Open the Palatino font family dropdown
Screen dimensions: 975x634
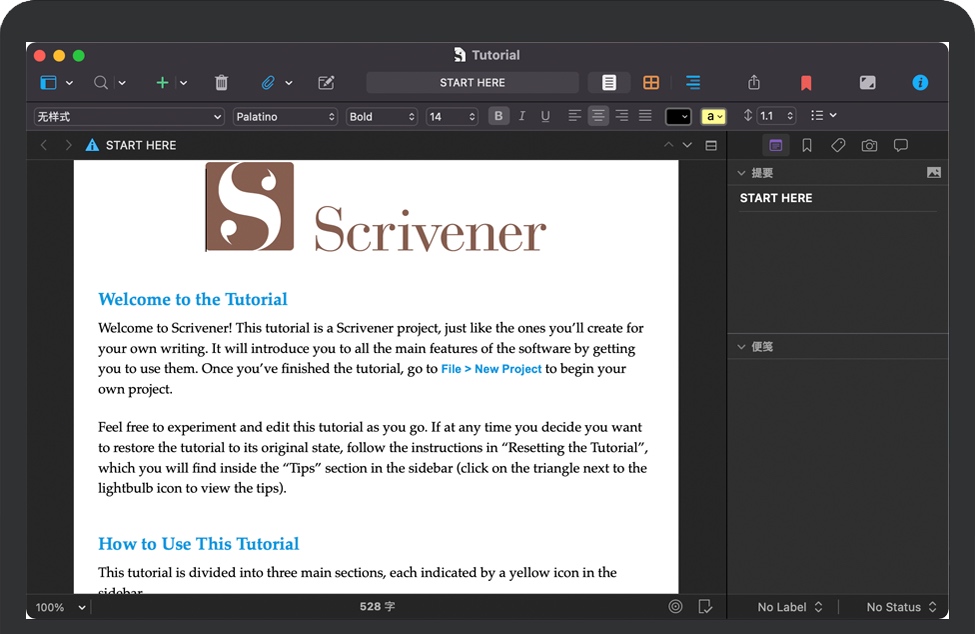286,117
